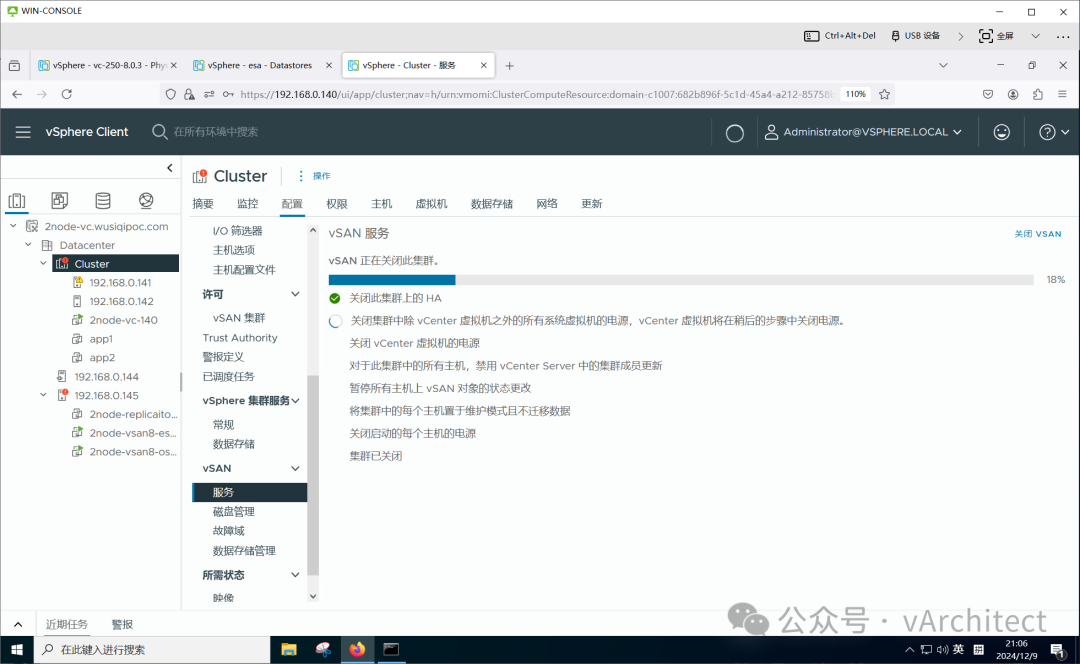
Task: Switch to Storage inventory view icon
Action: pos(103,200)
